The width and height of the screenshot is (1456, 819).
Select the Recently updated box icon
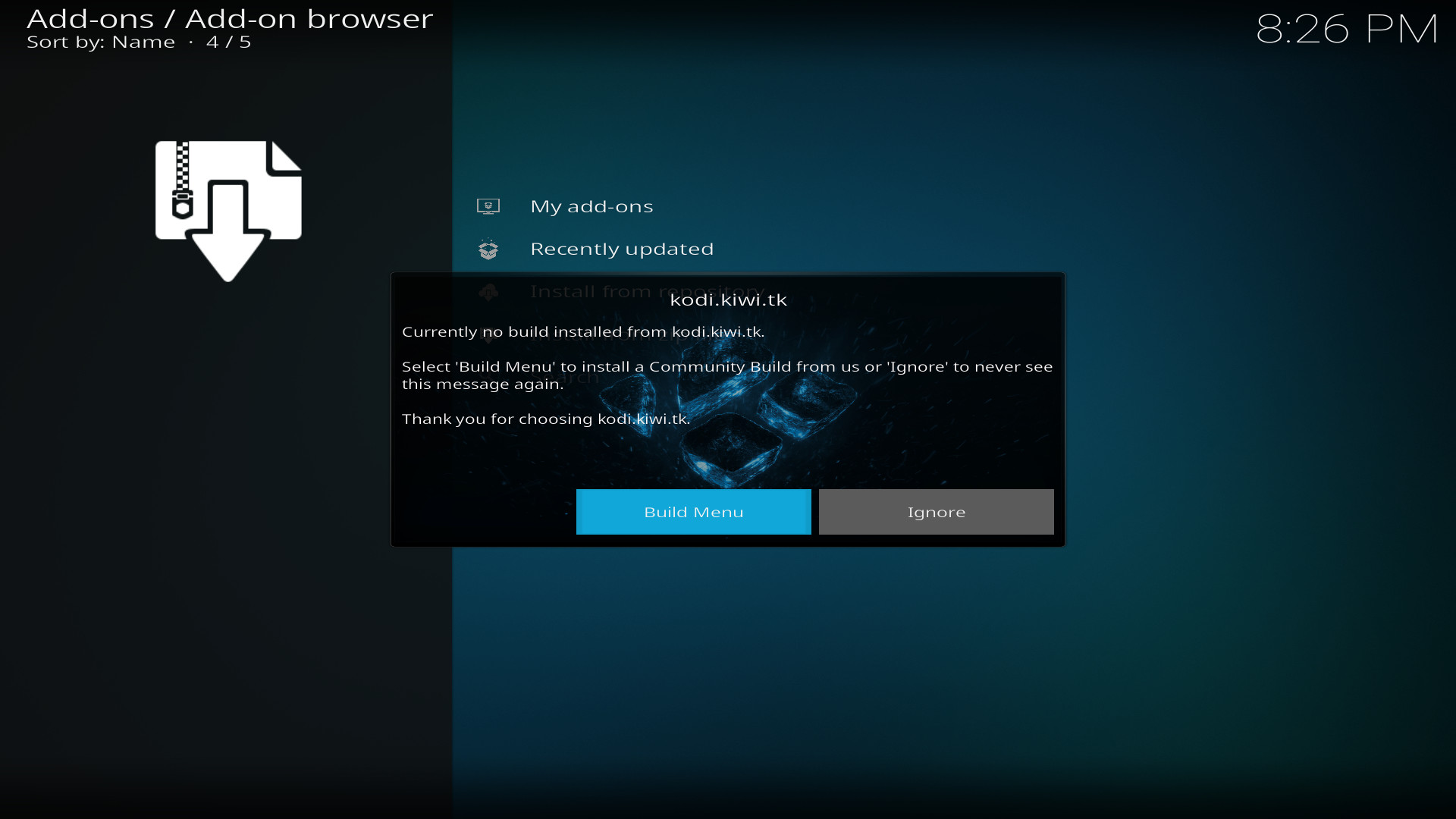pyautogui.click(x=488, y=249)
